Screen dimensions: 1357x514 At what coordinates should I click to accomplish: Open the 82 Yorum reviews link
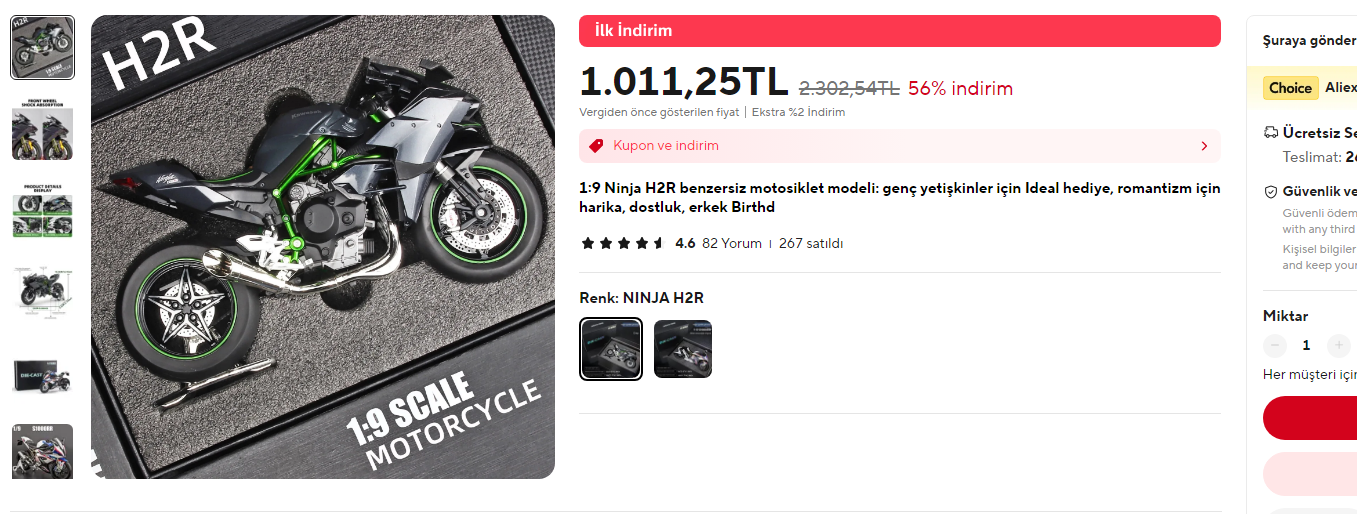point(732,243)
